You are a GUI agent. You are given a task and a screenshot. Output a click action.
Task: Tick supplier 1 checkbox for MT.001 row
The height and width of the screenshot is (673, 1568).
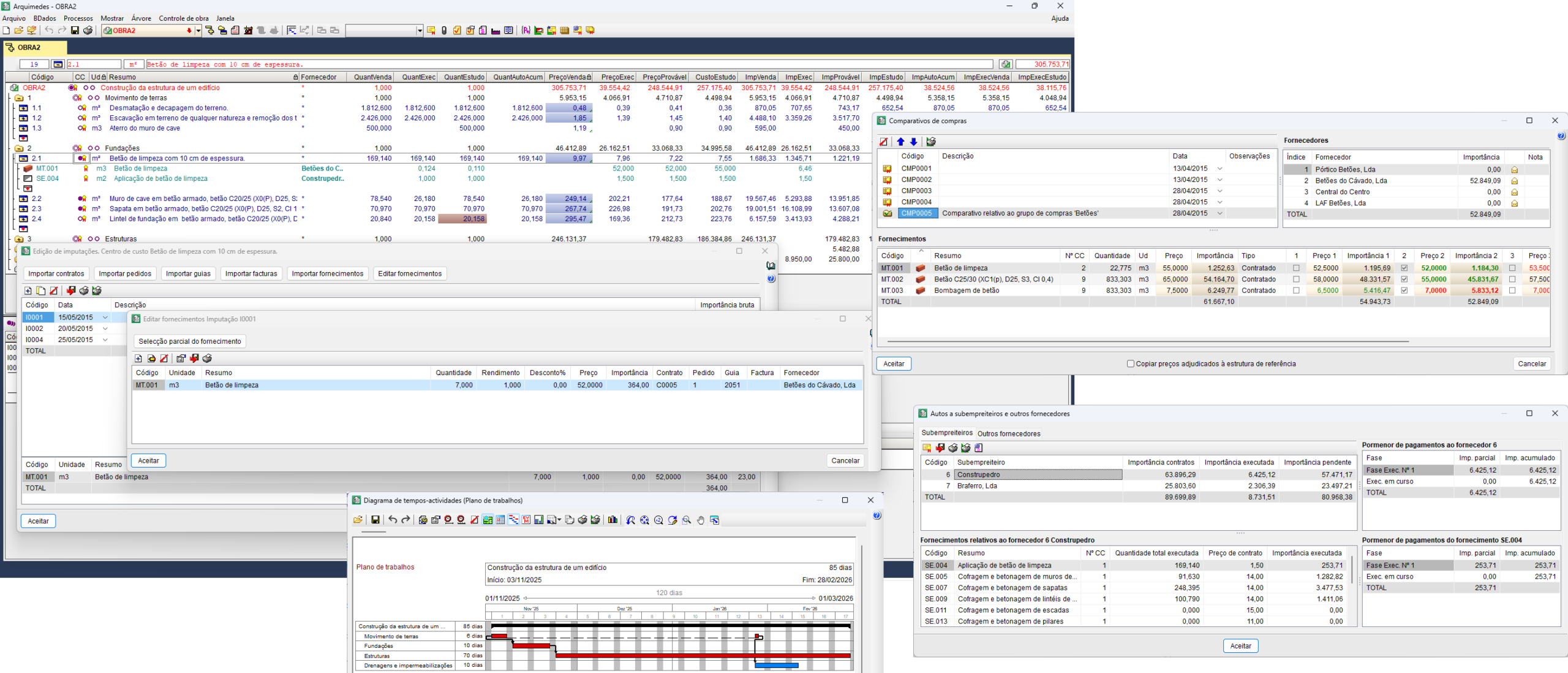[x=1296, y=268]
